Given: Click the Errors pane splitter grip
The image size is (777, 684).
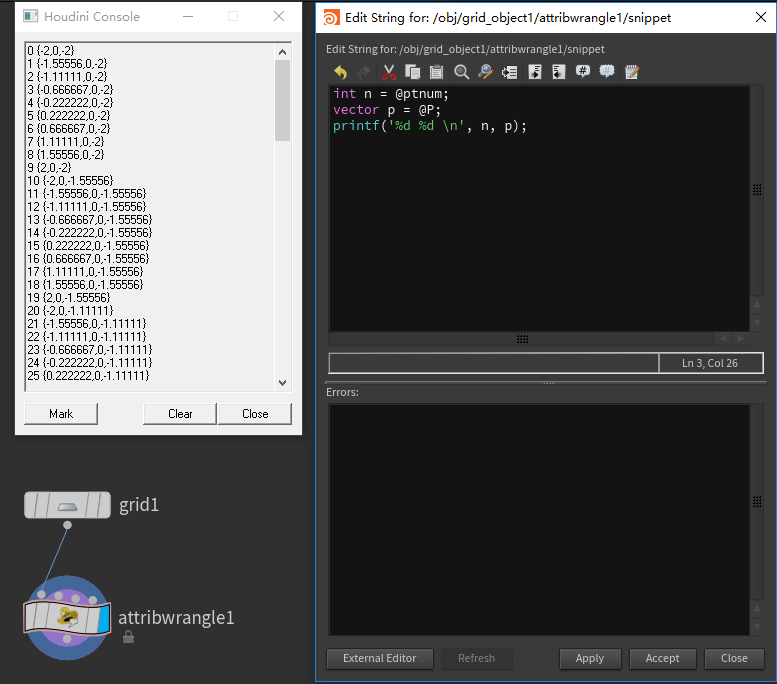Looking at the screenshot, I should point(757,502).
